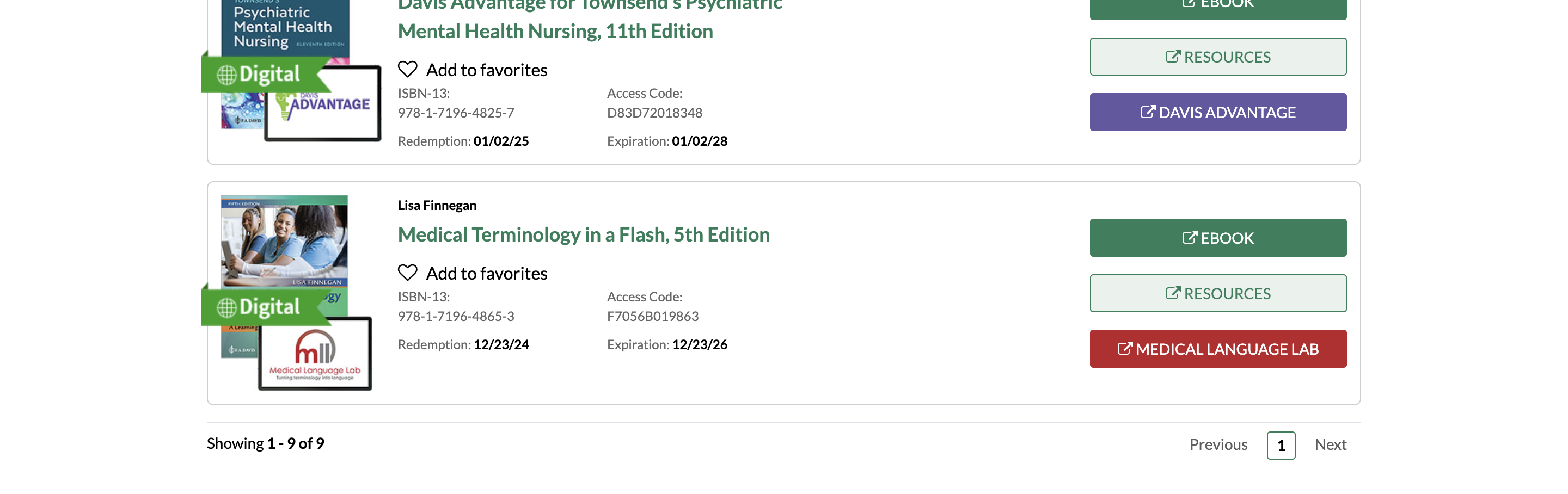
Task: Open RESOURCES for Psychiatric Nursing book
Action: click(x=1217, y=57)
